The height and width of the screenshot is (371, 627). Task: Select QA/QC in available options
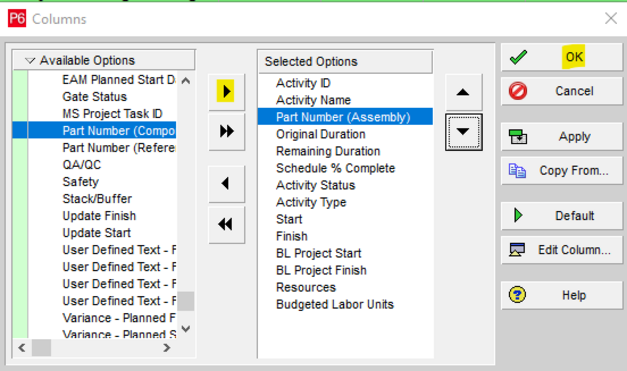pyautogui.click(x=82, y=165)
